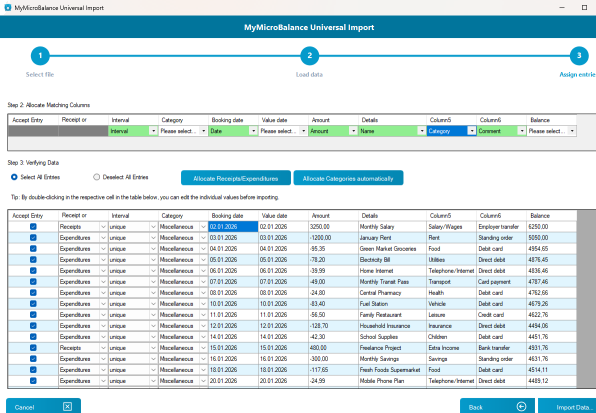The width and height of the screenshot is (596, 413).
Task: Click the X icon on Cancel button
Action: point(67,407)
